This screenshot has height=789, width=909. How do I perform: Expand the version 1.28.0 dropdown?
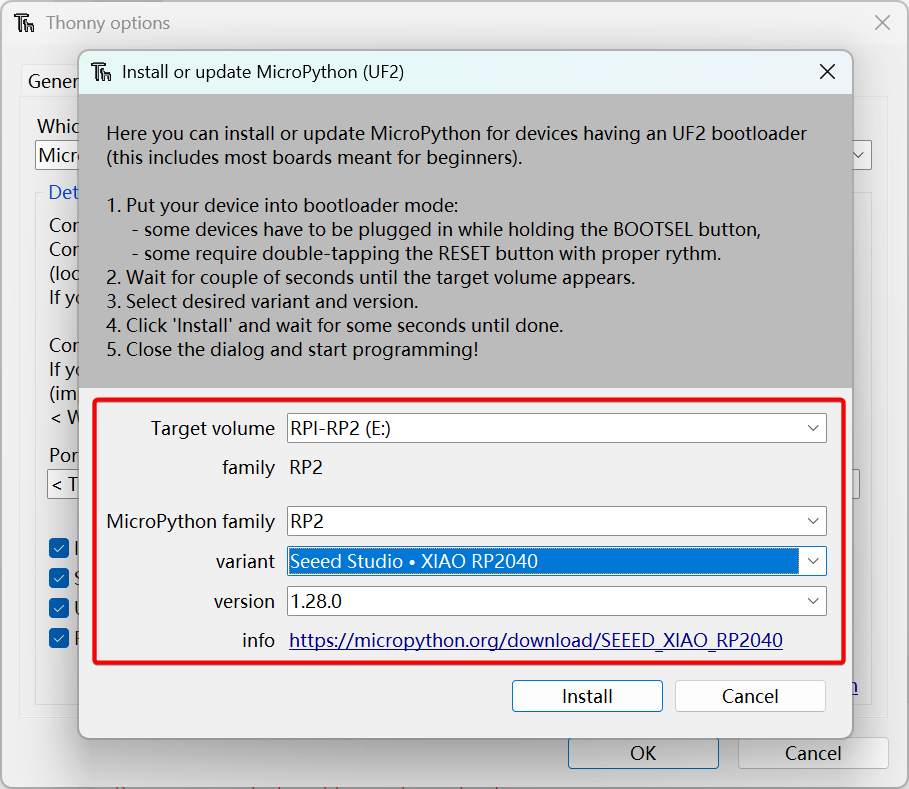[813, 601]
